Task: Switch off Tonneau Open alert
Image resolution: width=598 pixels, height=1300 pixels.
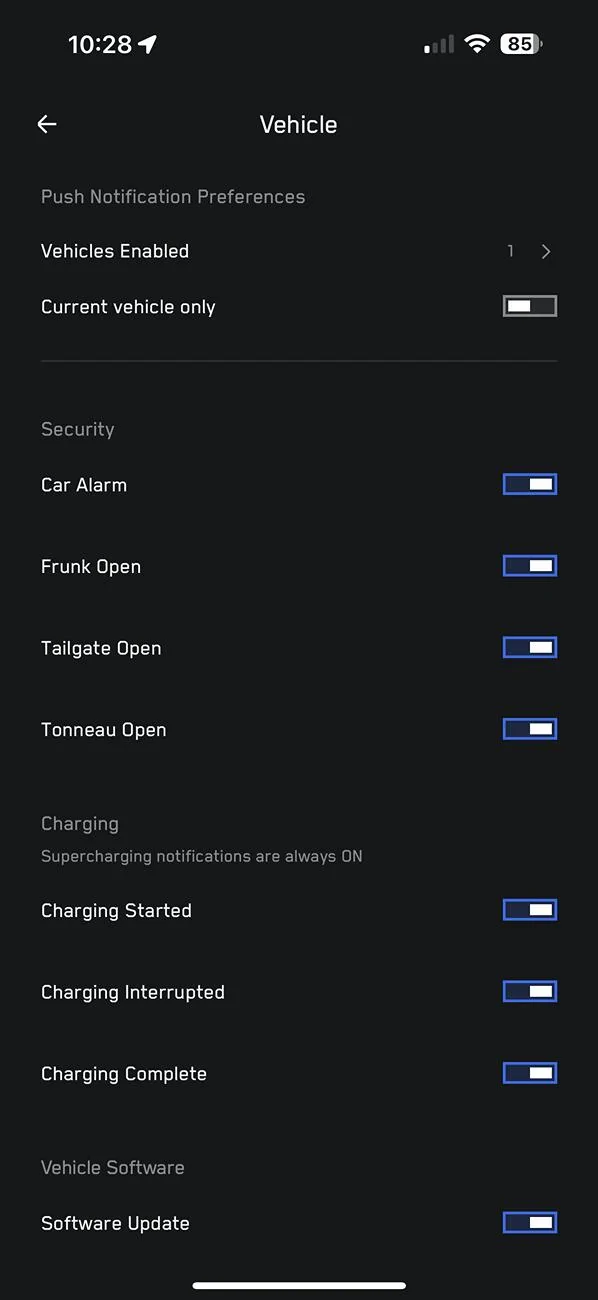Action: click(530, 729)
